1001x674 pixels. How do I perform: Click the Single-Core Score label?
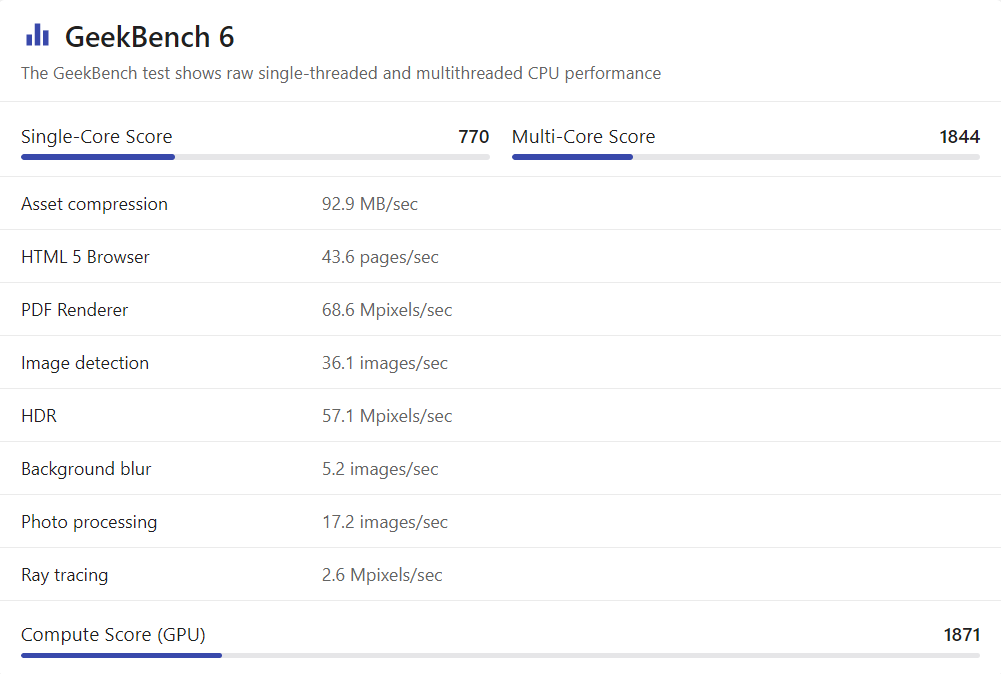point(96,137)
